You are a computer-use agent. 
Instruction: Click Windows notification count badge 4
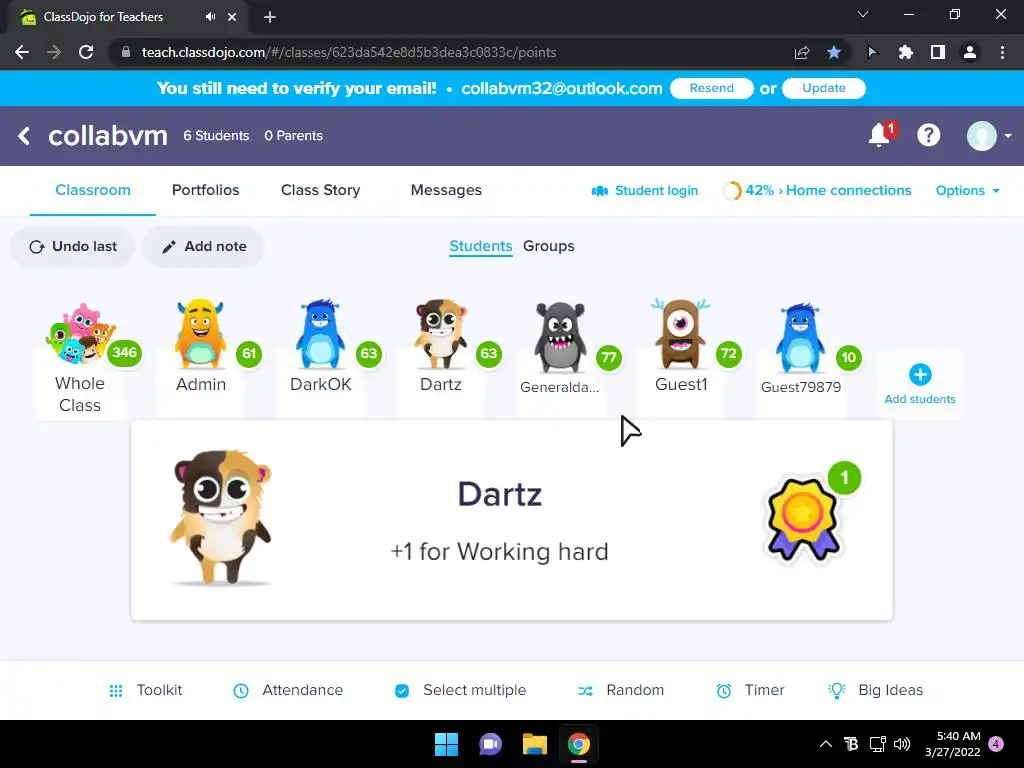tap(996, 744)
